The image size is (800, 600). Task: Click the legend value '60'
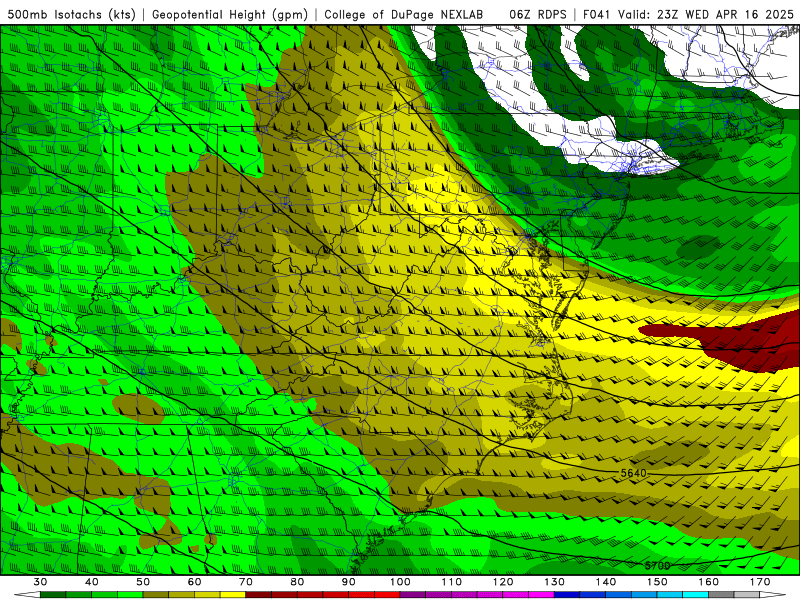click(x=194, y=582)
